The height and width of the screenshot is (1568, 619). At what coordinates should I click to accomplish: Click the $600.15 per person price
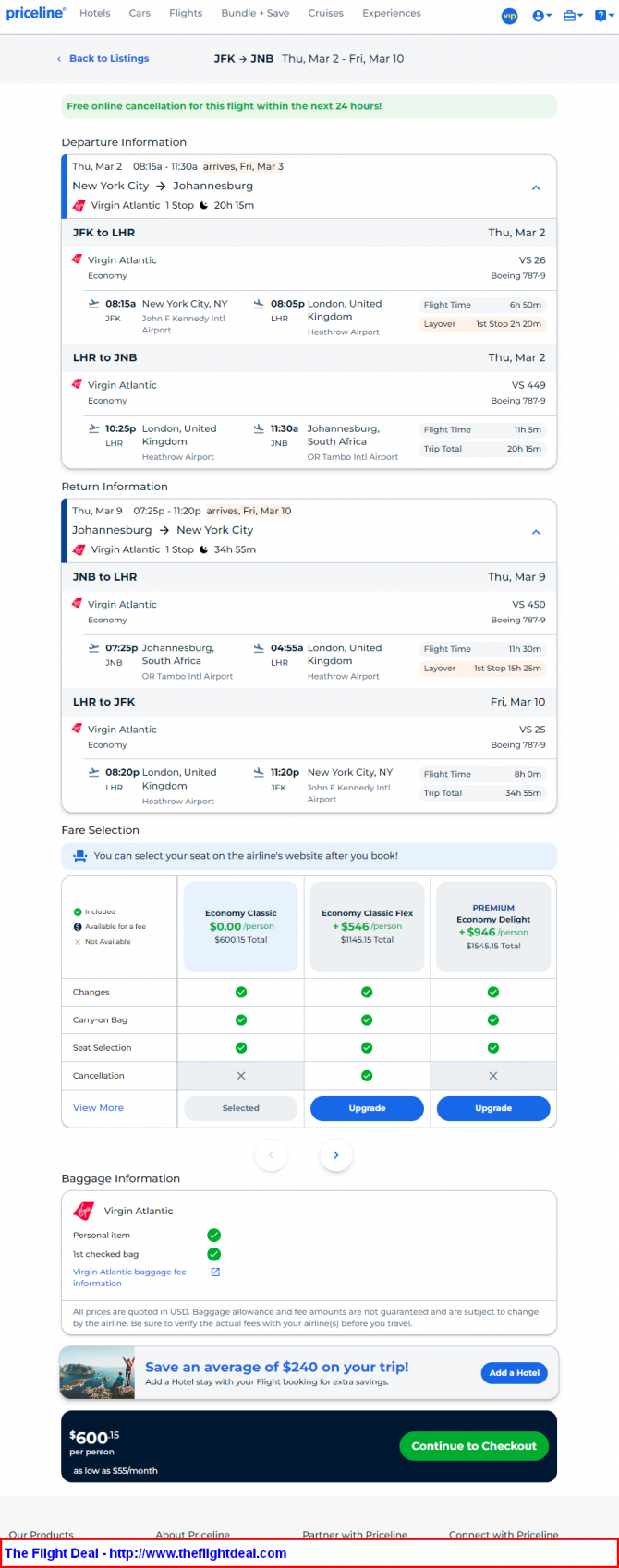click(x=94, y=1437)
